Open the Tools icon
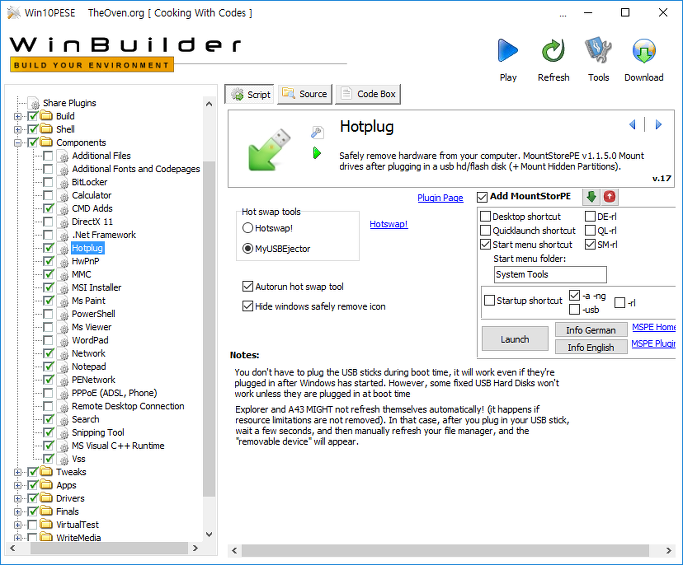This screenshot has width=683, height=565. pyautogui.click(x=598, y=51)
